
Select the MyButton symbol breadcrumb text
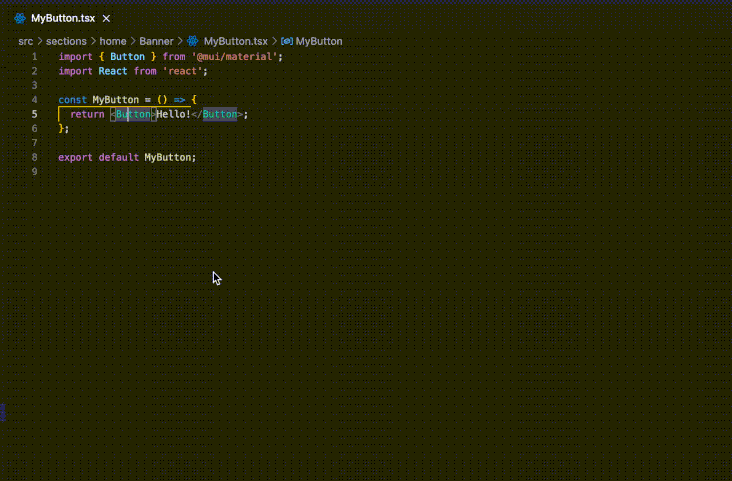click(319, 41)
